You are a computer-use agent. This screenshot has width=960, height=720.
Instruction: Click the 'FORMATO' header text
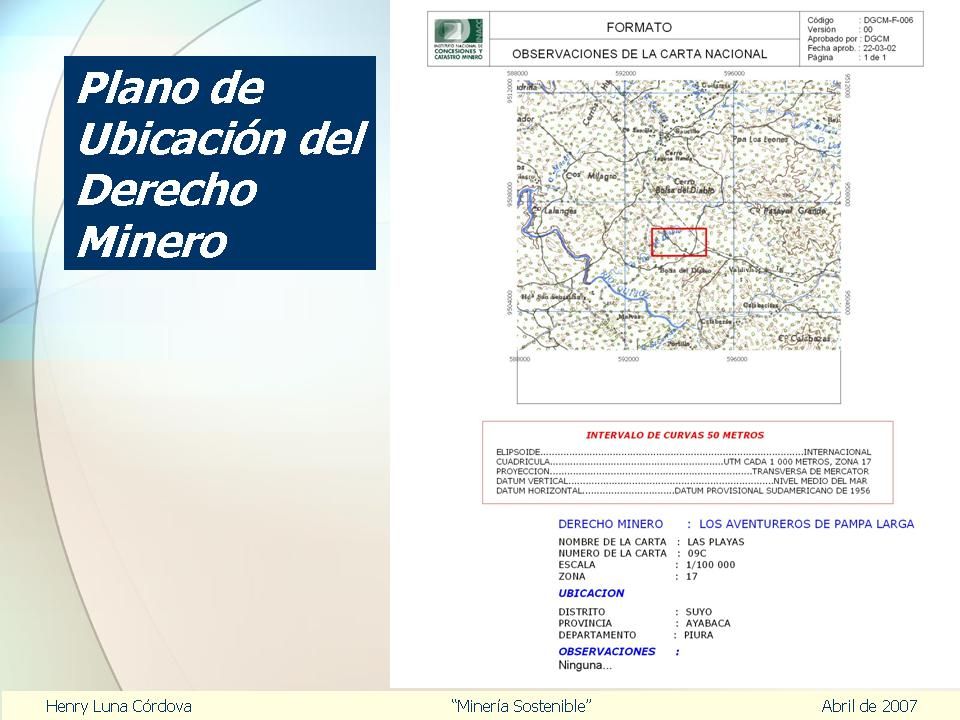pos(639,27)
